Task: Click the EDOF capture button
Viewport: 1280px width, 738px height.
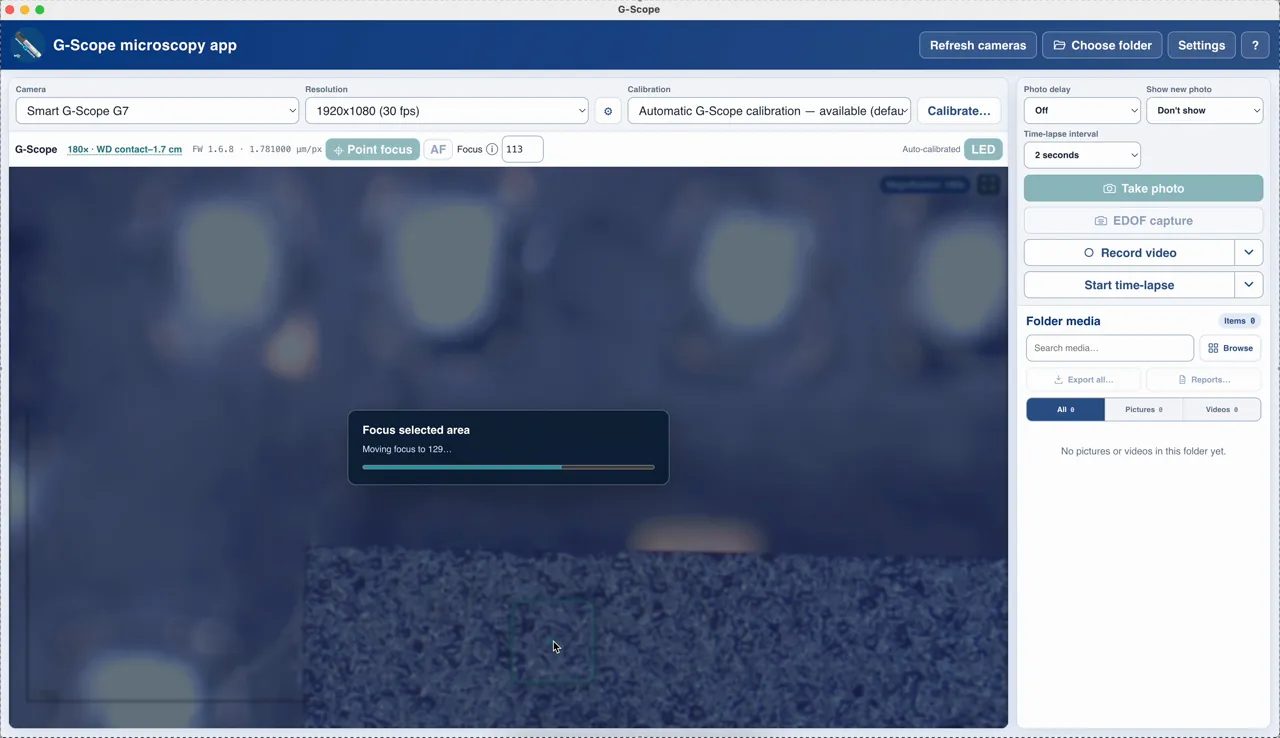Action: coord(1144,221)
